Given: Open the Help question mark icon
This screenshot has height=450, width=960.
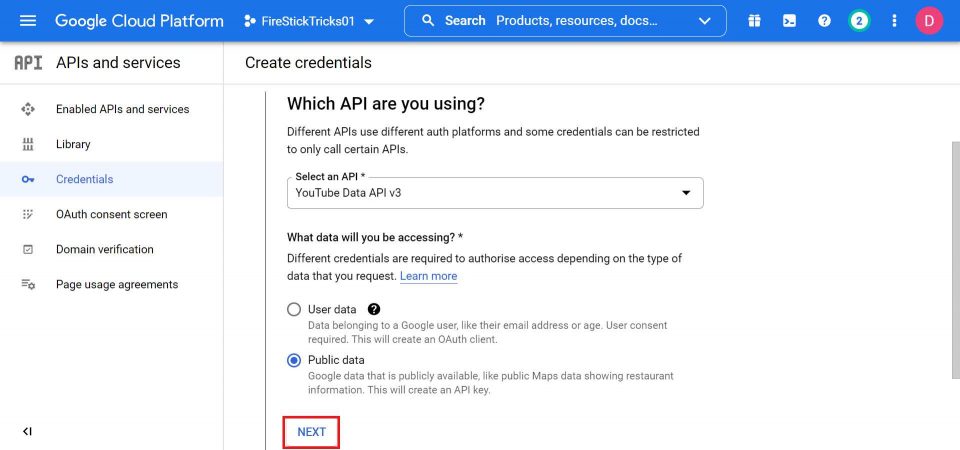Looking at the screenshot, I should (x=825, y=21).
